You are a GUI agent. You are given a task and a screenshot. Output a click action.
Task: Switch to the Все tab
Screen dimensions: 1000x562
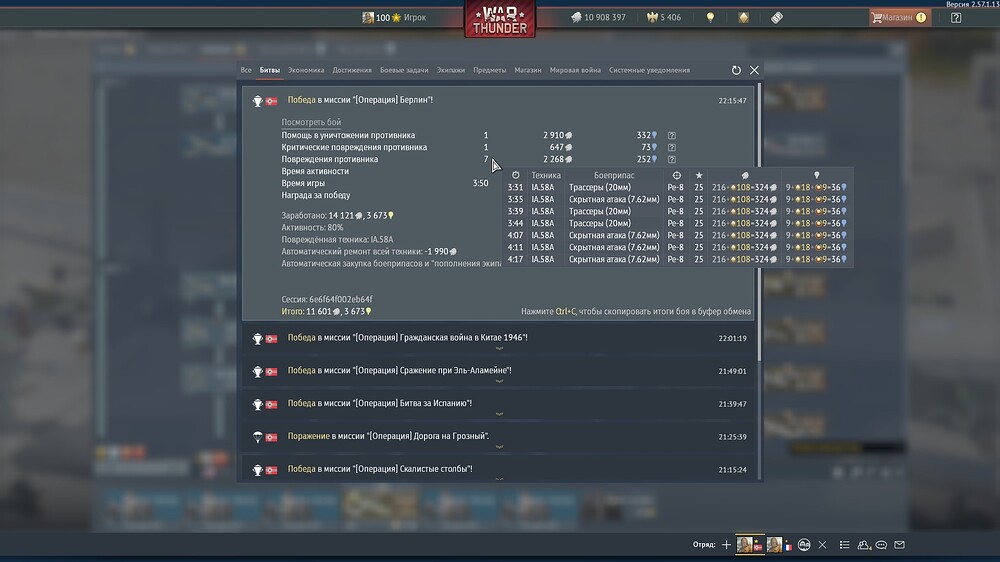[246, 70]
